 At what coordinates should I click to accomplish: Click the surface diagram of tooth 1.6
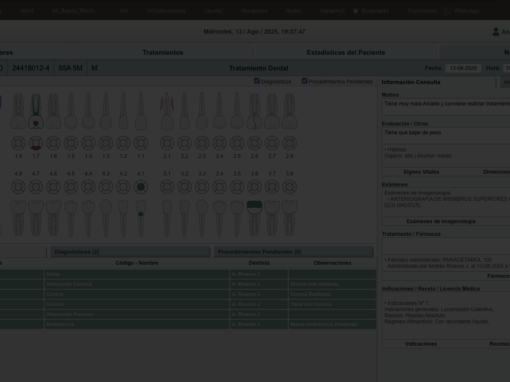coord(53,143)
